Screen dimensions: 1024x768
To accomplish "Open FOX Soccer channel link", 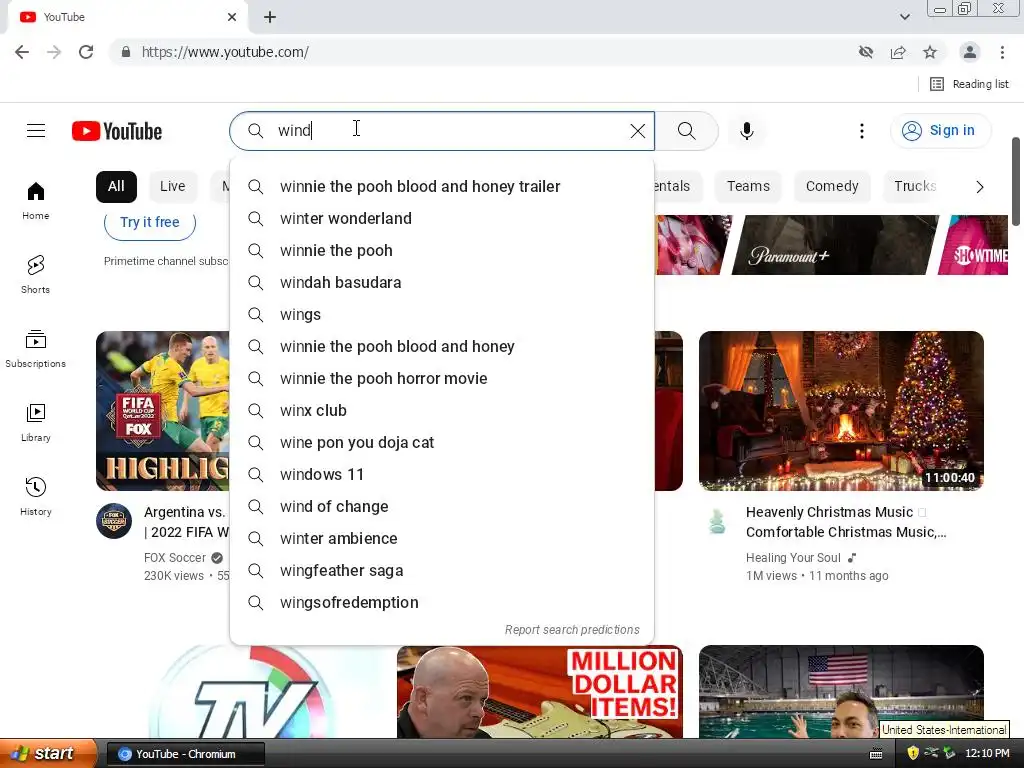I will 174,558.
